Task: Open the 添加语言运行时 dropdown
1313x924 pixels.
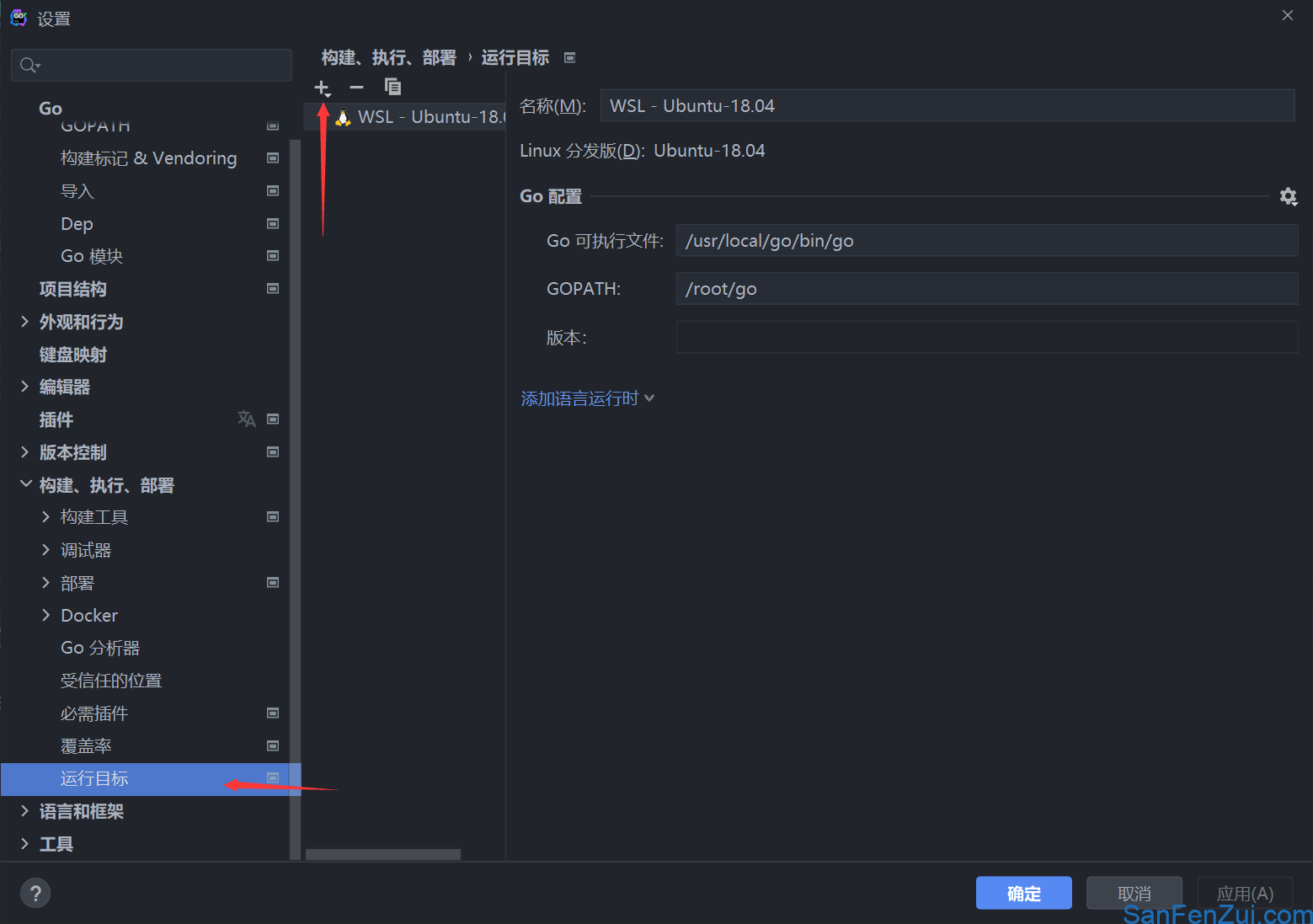Action: 587,398
